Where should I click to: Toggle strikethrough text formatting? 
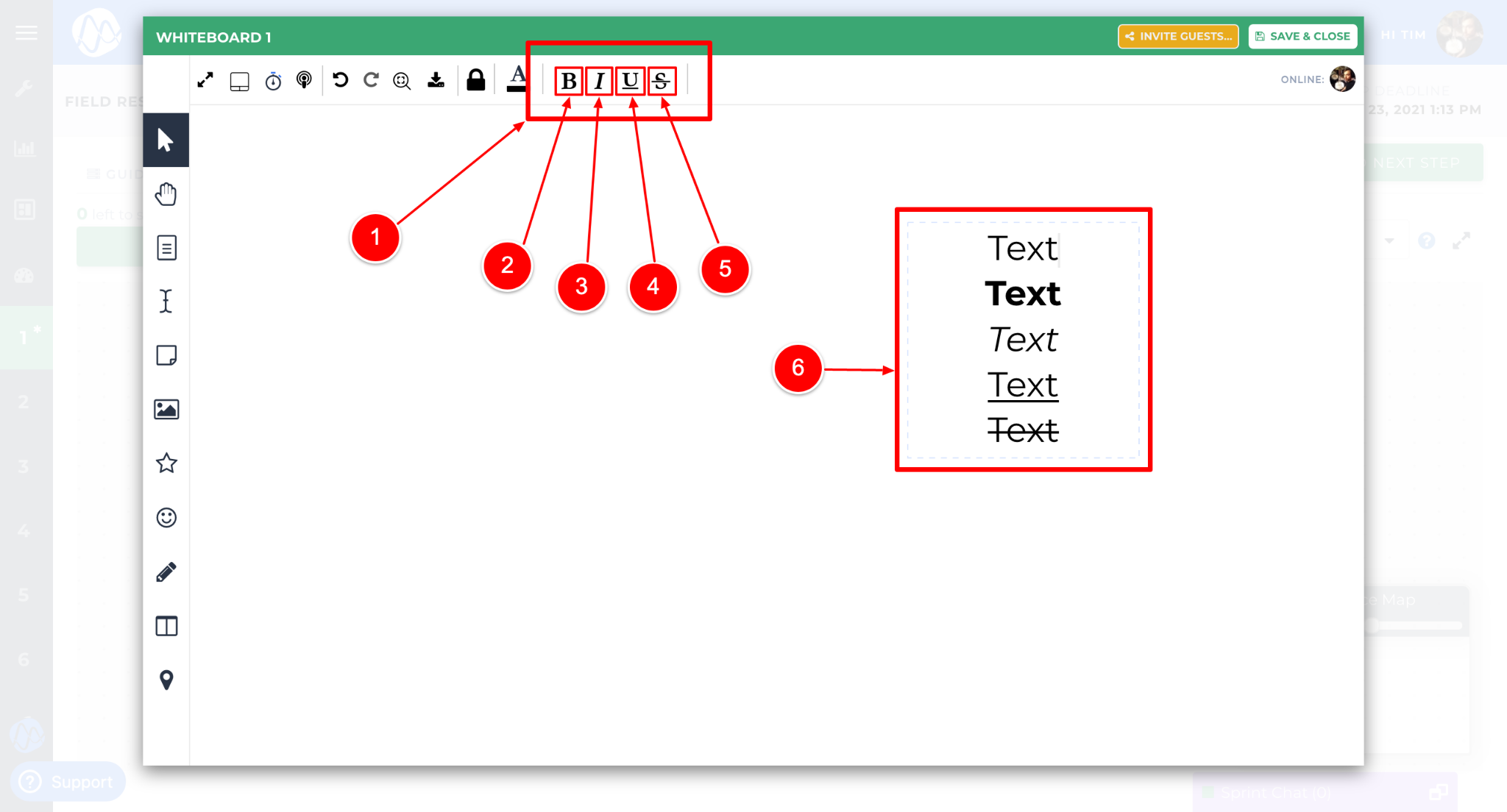tap(662, 81)
